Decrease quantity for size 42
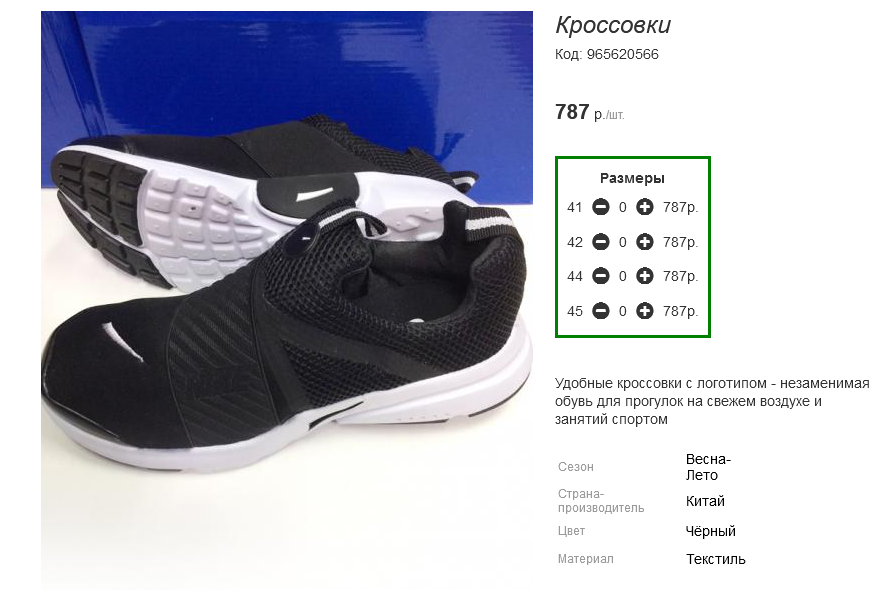Screen dimensions: 872x590 tap(601, 242)
